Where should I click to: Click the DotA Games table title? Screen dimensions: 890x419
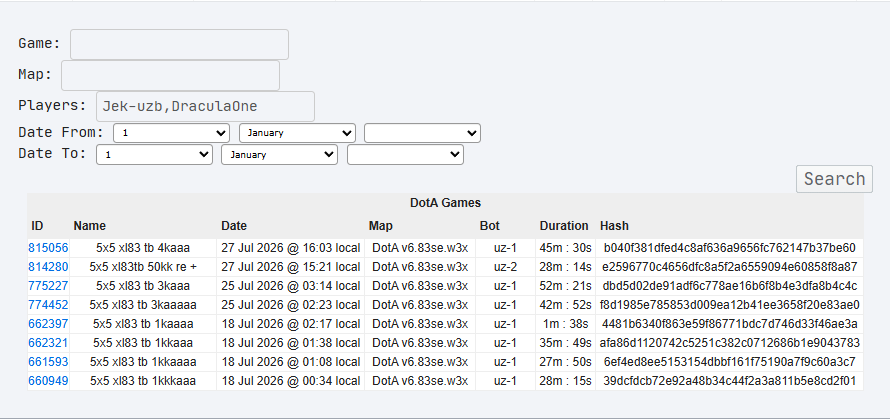[446, 203]
